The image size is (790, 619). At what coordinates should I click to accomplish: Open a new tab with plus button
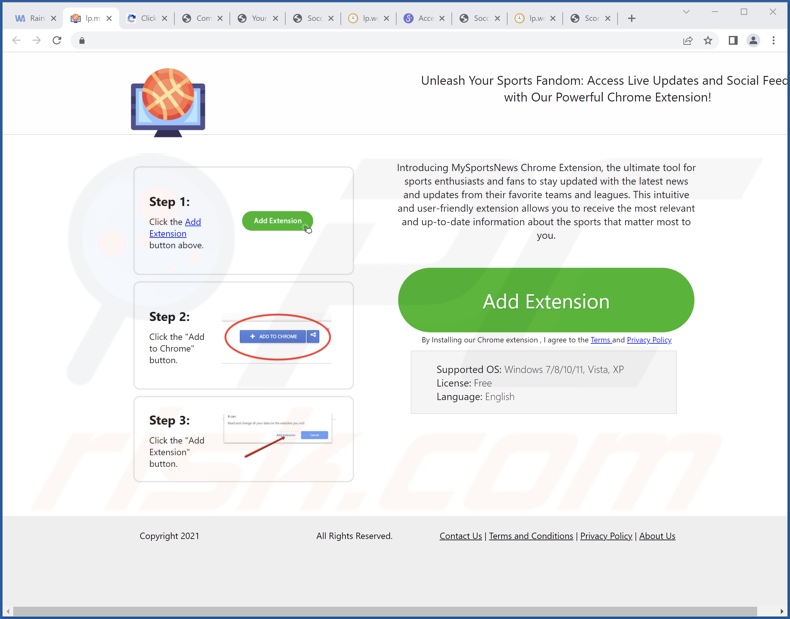click(x=631, y=19)
